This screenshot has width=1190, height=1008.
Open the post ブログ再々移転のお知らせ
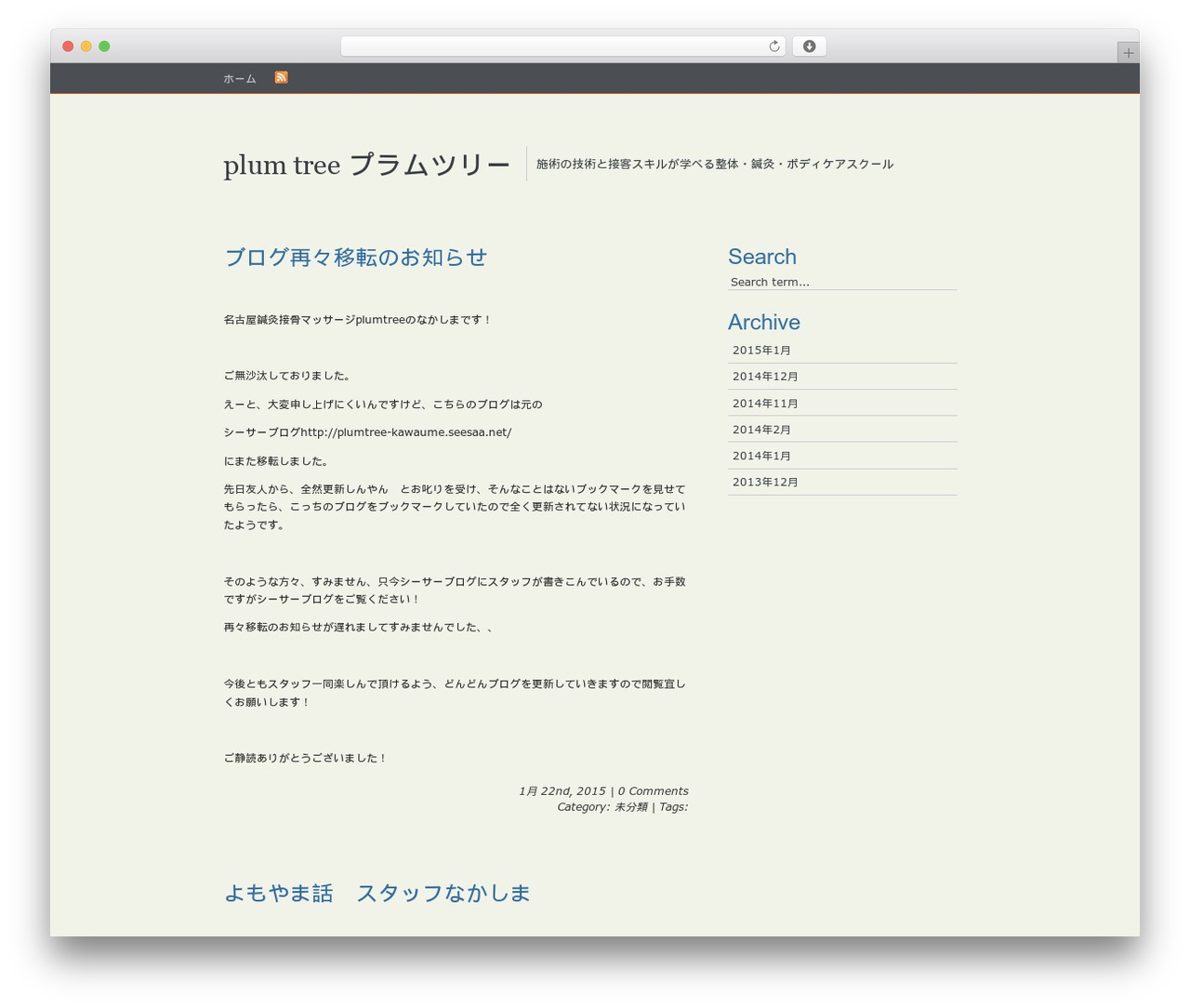point(355,257)
